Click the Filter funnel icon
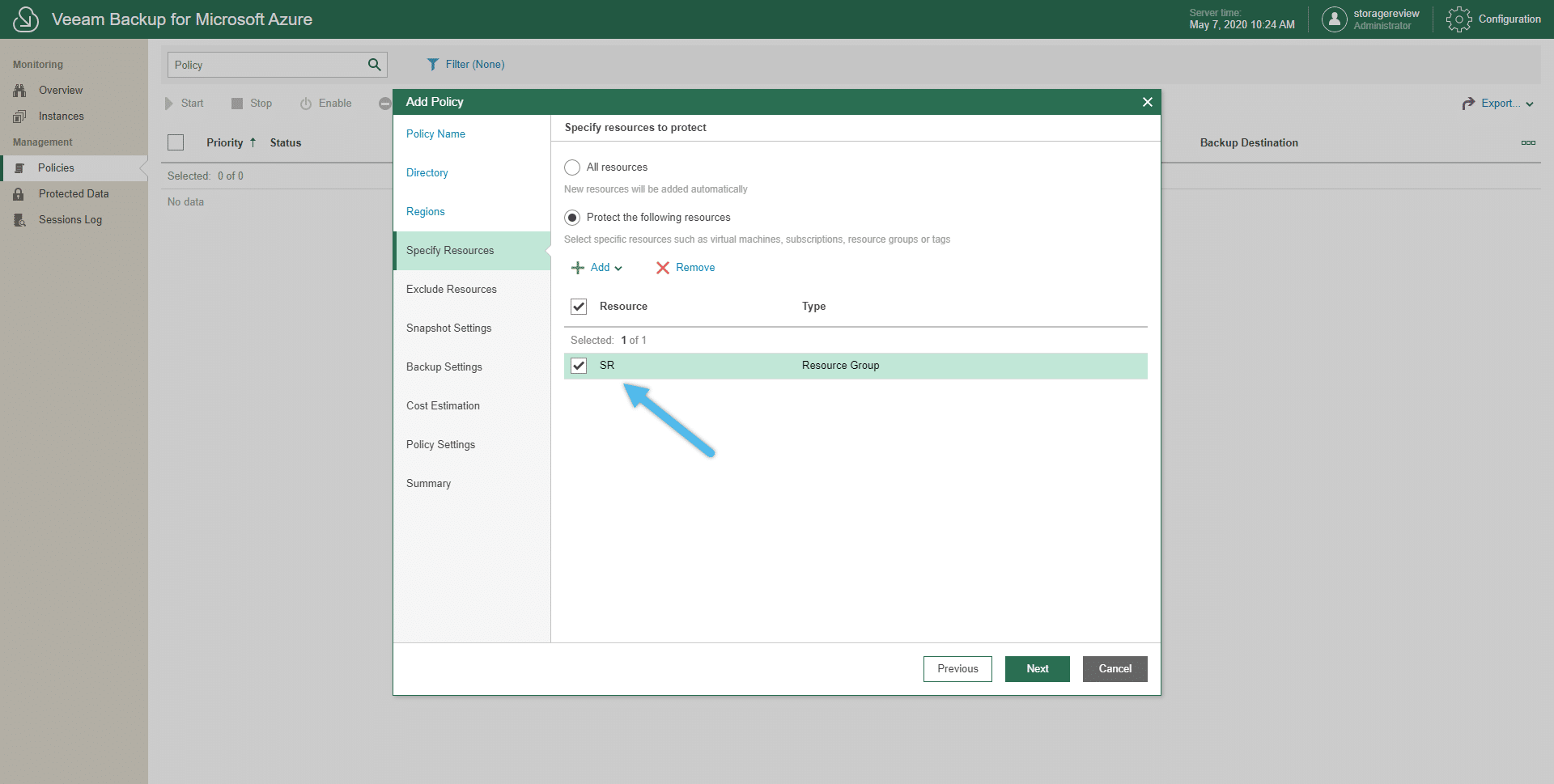 433,64
